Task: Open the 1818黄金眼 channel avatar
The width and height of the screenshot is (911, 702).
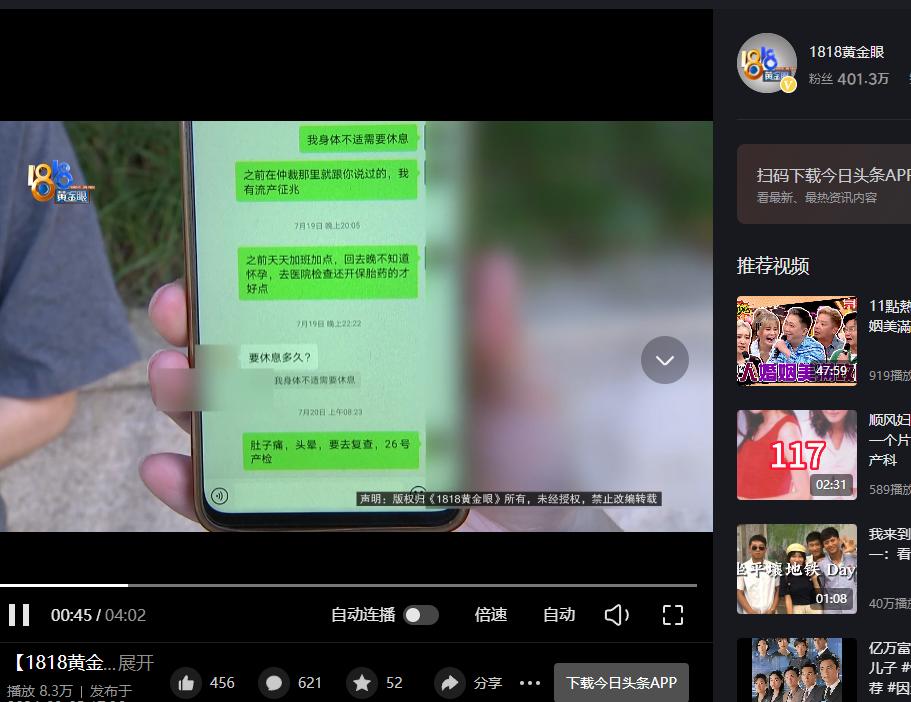Action: (766, 63)
